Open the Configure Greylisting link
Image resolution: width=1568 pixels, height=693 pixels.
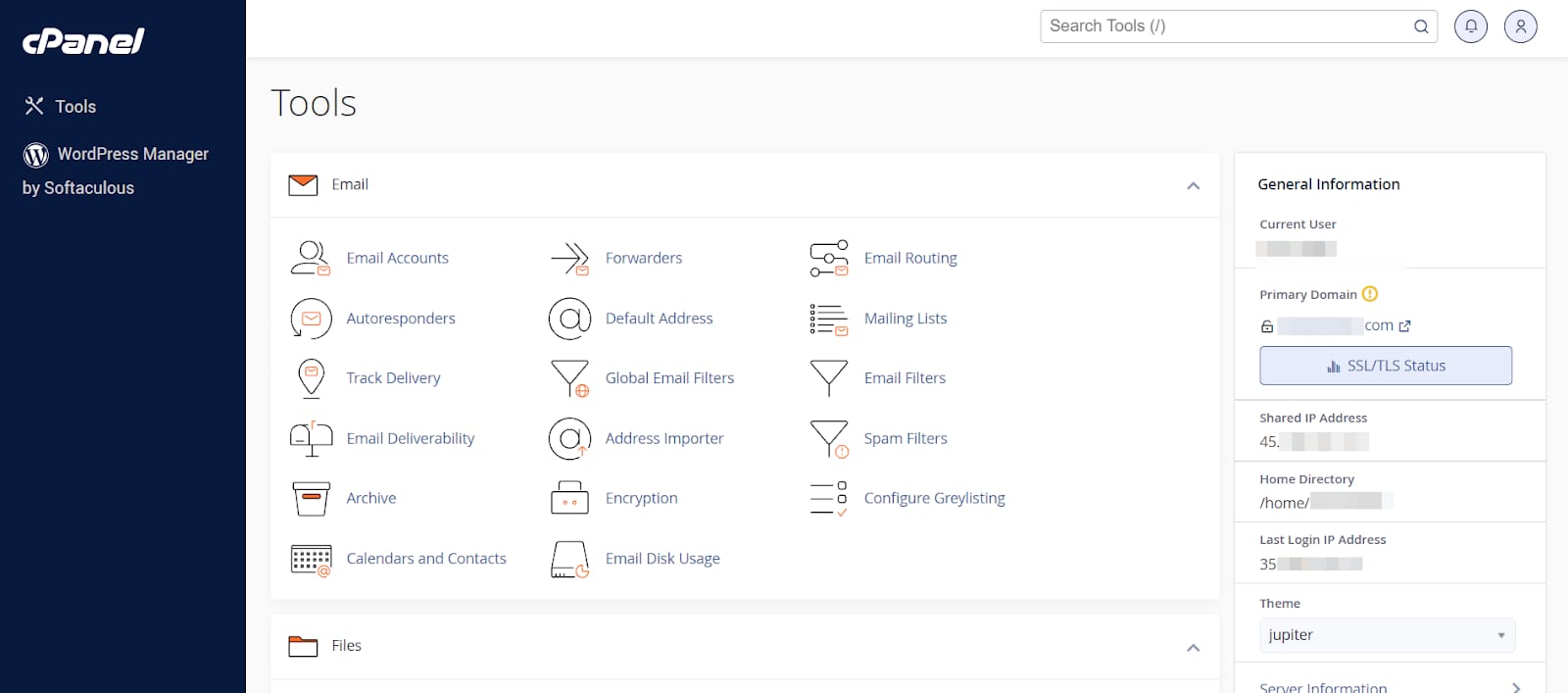[934, 498]
